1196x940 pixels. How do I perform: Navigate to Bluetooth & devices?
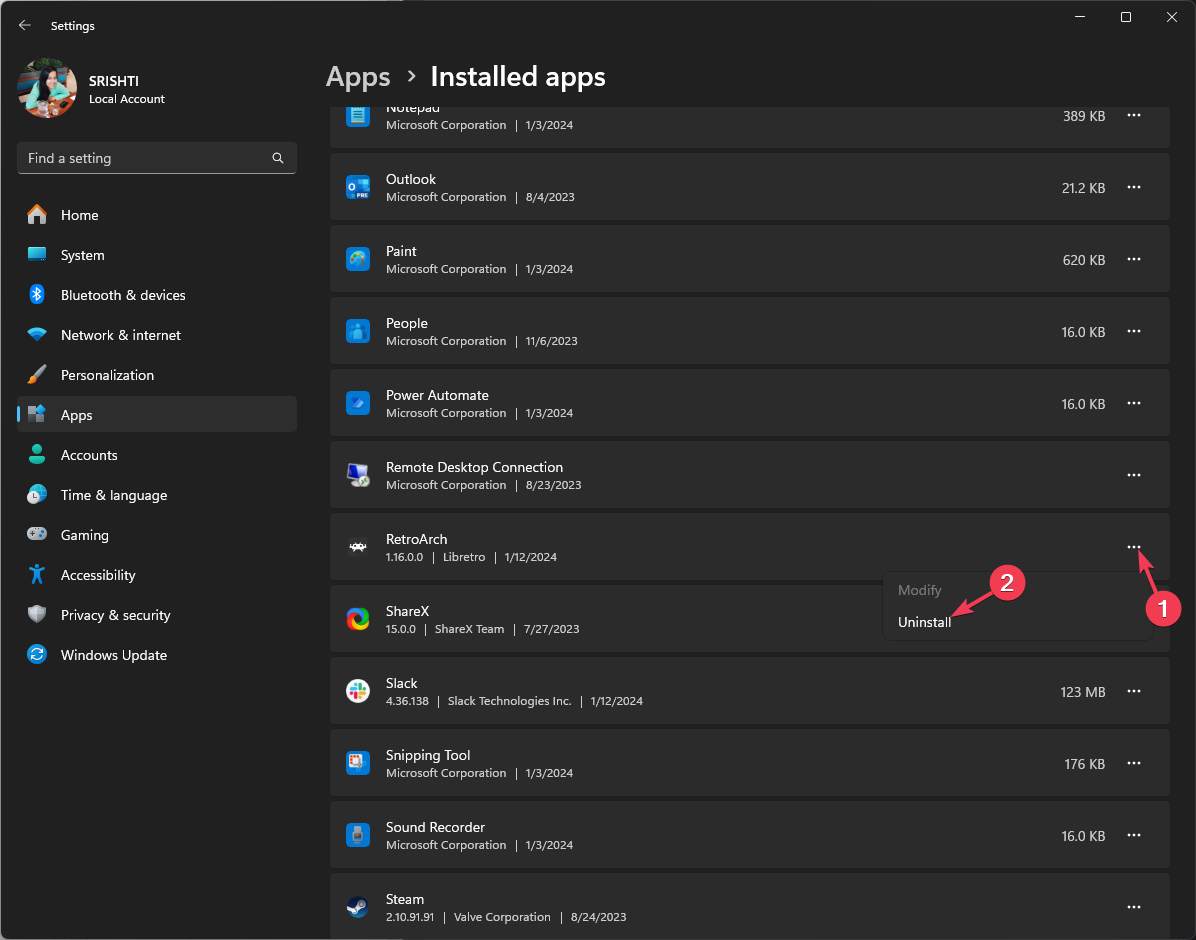tap(122, 295)
